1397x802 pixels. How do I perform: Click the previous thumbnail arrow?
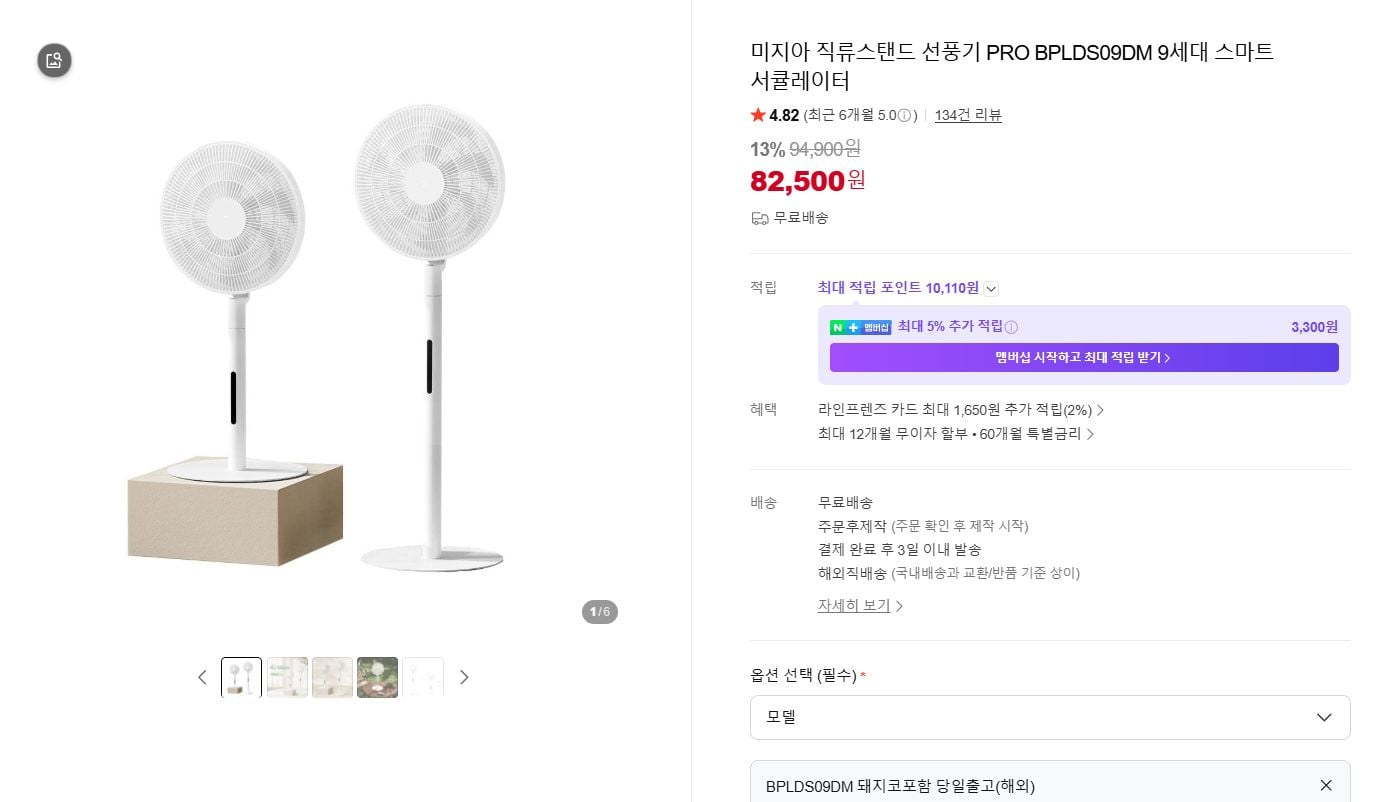[x=202, y=677]
